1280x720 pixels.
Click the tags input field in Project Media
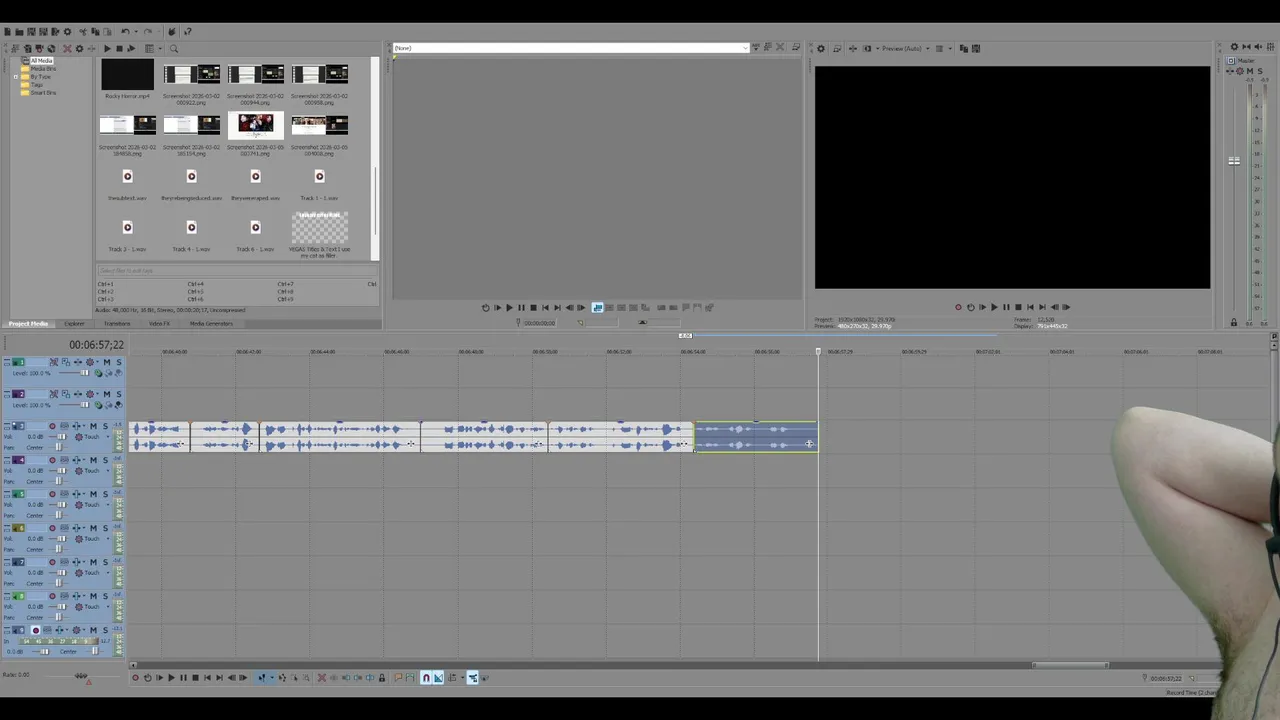pyautogui.click(x=237, y=271)
